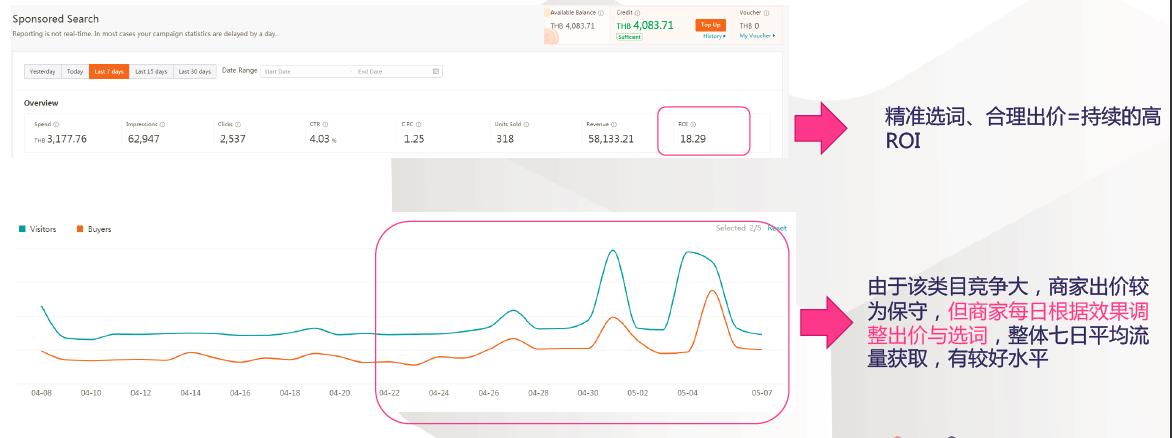The width and height of the screenshot is (1172, 438).
Task: Select the Yesterday tab
Action: (x=42, y=71)
